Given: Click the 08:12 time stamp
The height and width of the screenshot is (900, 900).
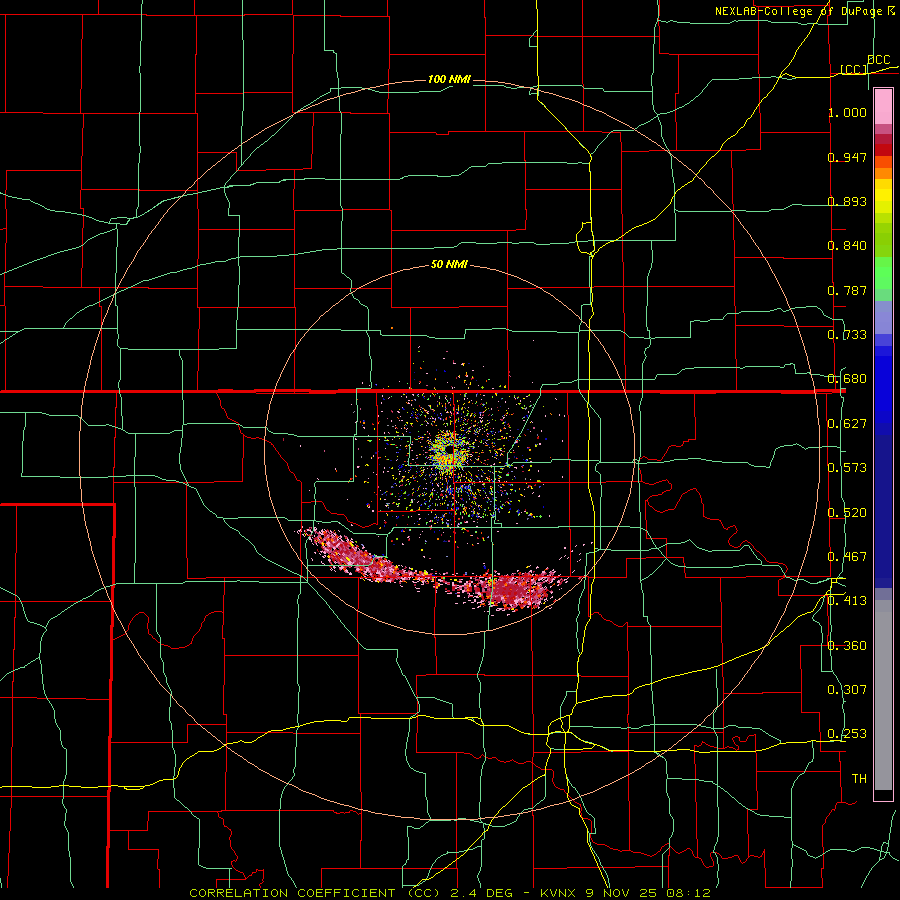Looking at the screenshot, I should [688, 893].
